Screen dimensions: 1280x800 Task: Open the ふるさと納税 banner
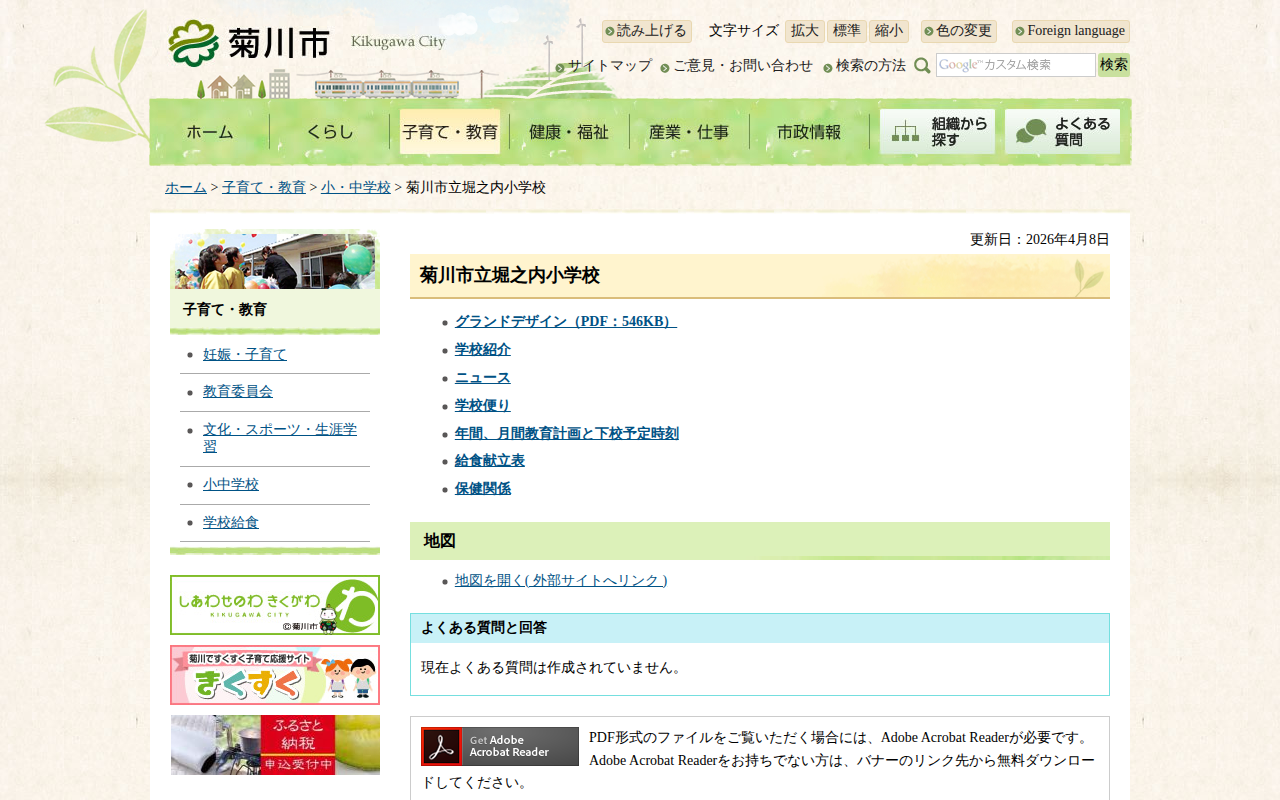point(275,745)
